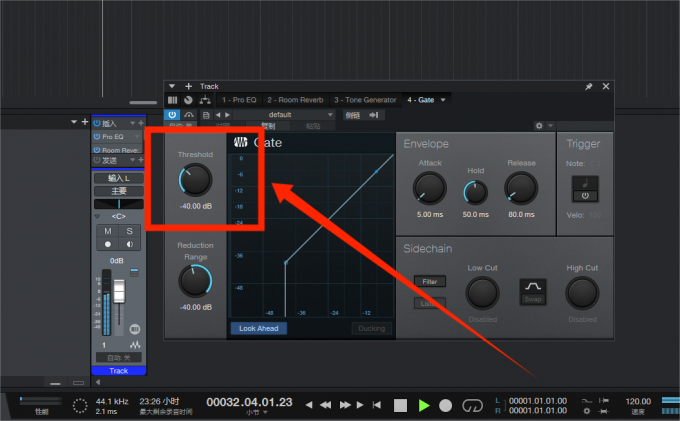Open the plugin settings gear icon
The width and height of the screenshot is (680, 421).
[539, 126]
